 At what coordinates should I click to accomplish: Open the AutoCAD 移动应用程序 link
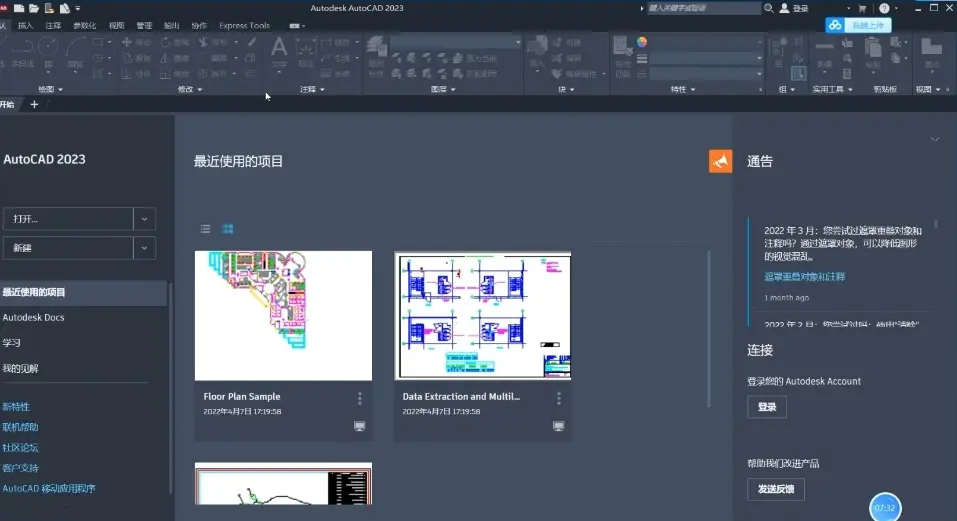click(x=49, y=488)
